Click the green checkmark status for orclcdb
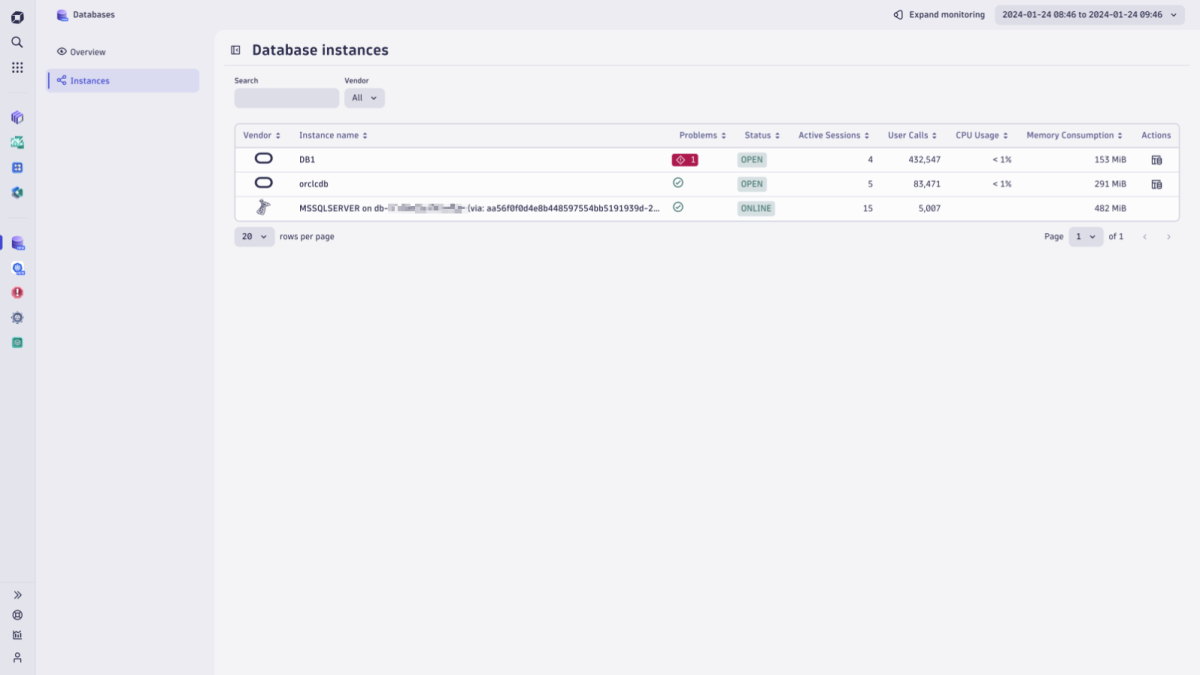Image resolution: width=1200 pixels, height=675 pixels. 678,183
